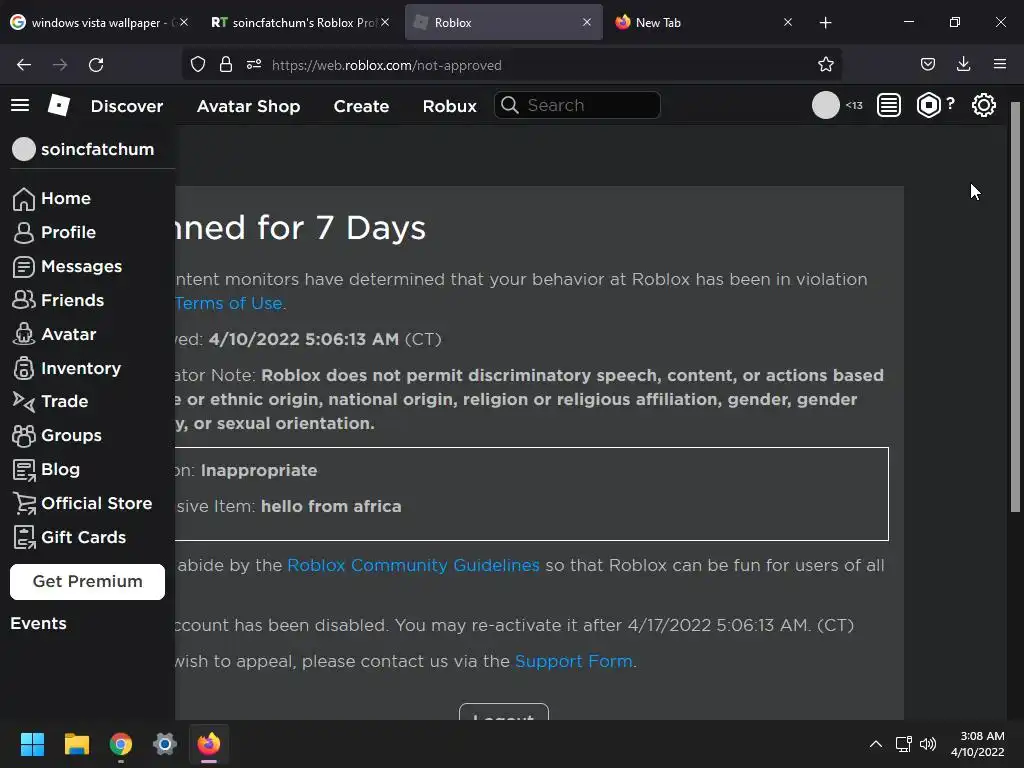Bookmark this page with the star
This screenshot has height=768, width=1024.
click(x=825, y=65)
